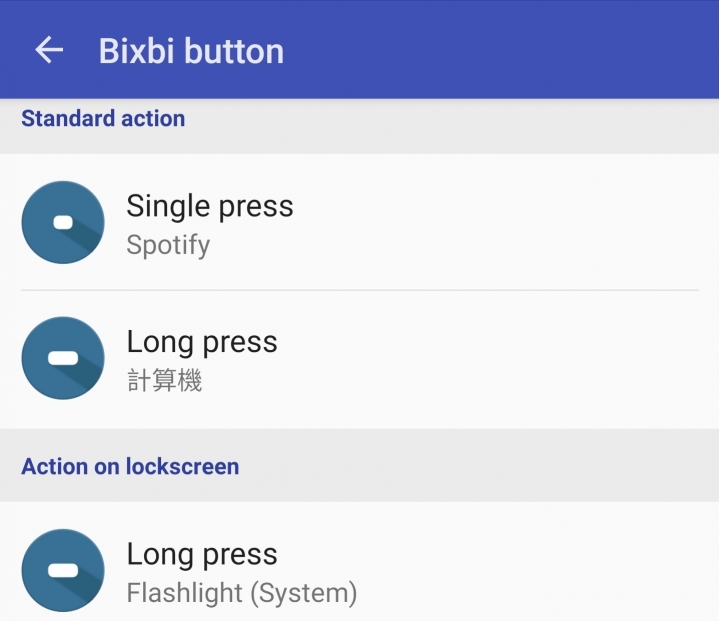Select the Standard action section header

click(x=103, y=119)
